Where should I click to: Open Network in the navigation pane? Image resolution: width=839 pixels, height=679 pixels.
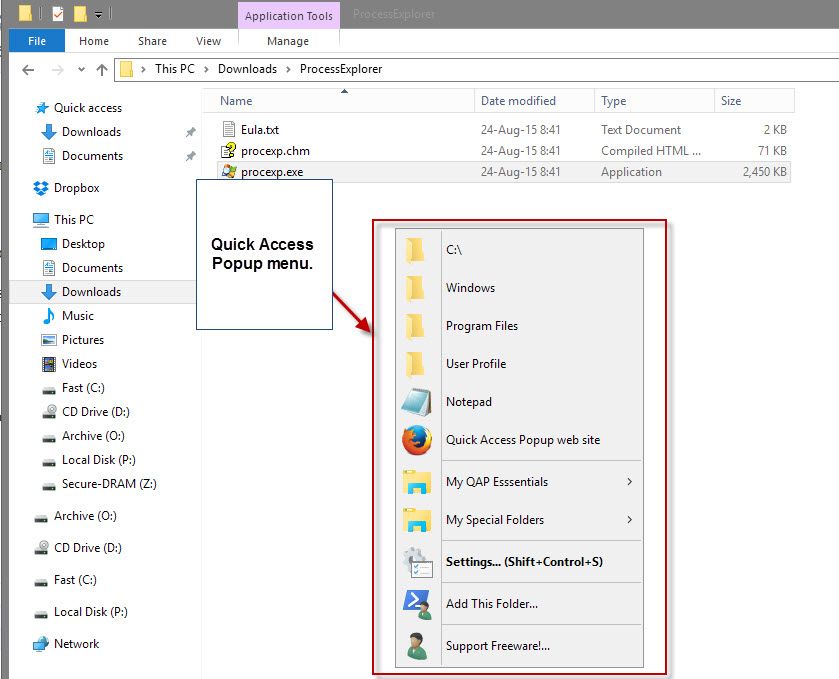point(77,644)
